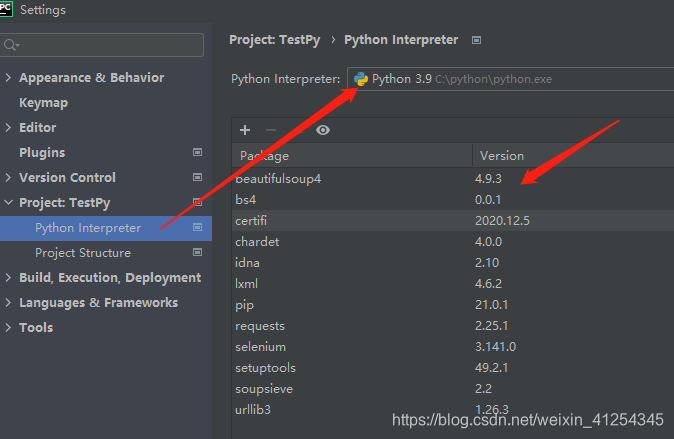Select the setuptools package row
Screen dimensions: 674x439
pos(453,368)
